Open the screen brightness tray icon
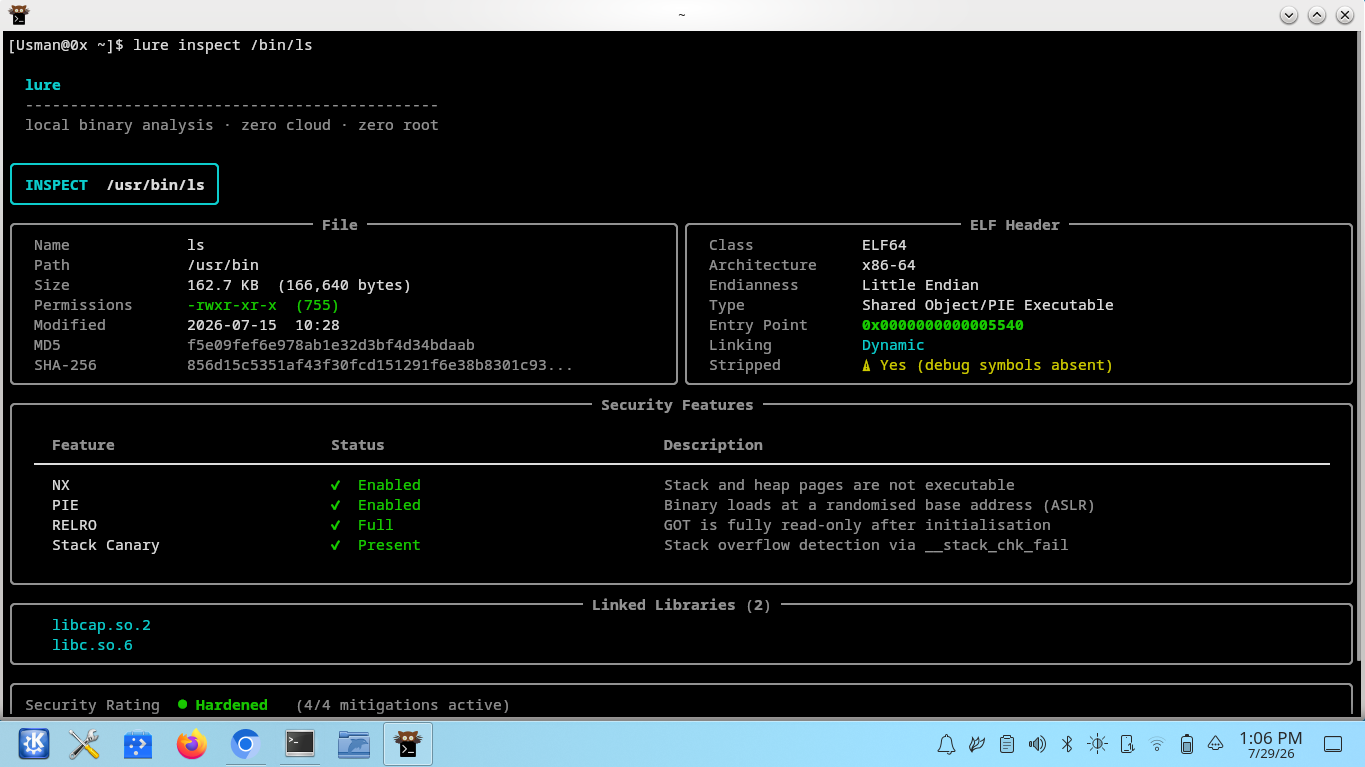Viewport: 1365px width, 767px height. 1098,744
